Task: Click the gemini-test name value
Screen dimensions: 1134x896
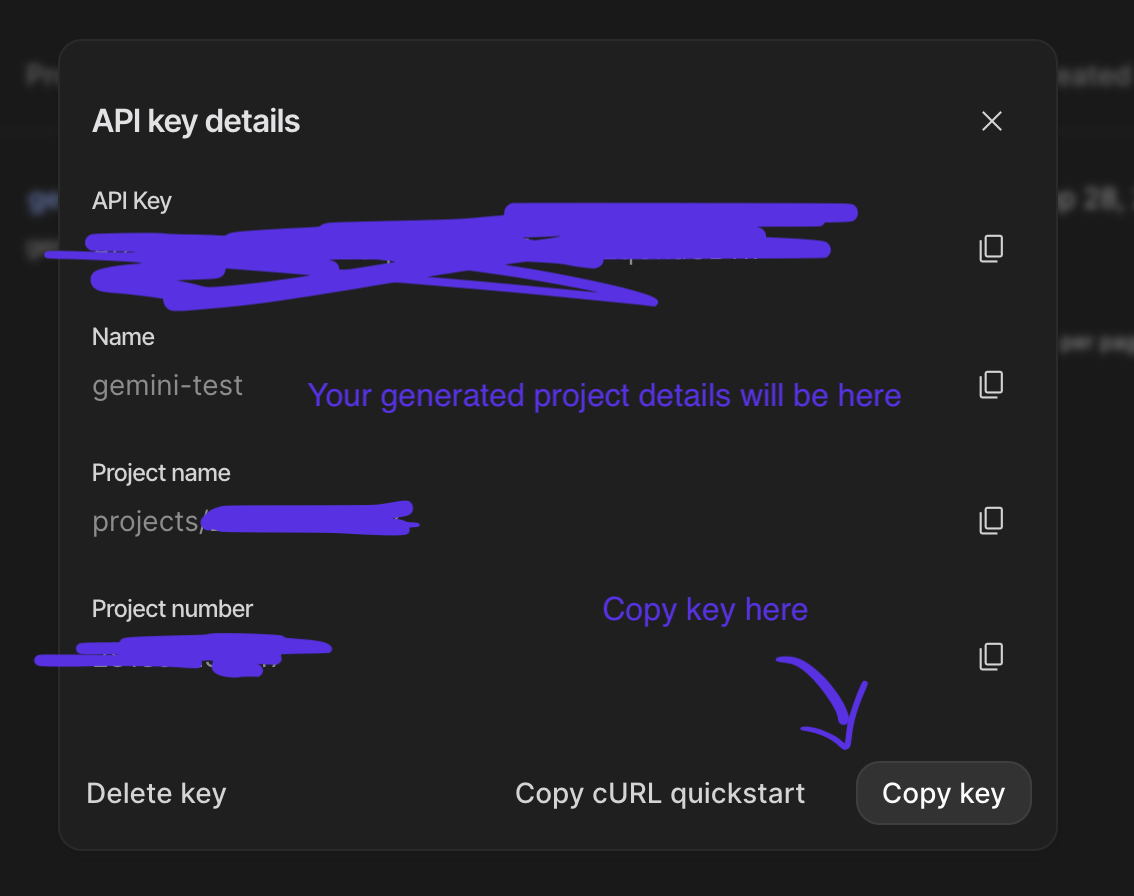Action: coord(167,385)
